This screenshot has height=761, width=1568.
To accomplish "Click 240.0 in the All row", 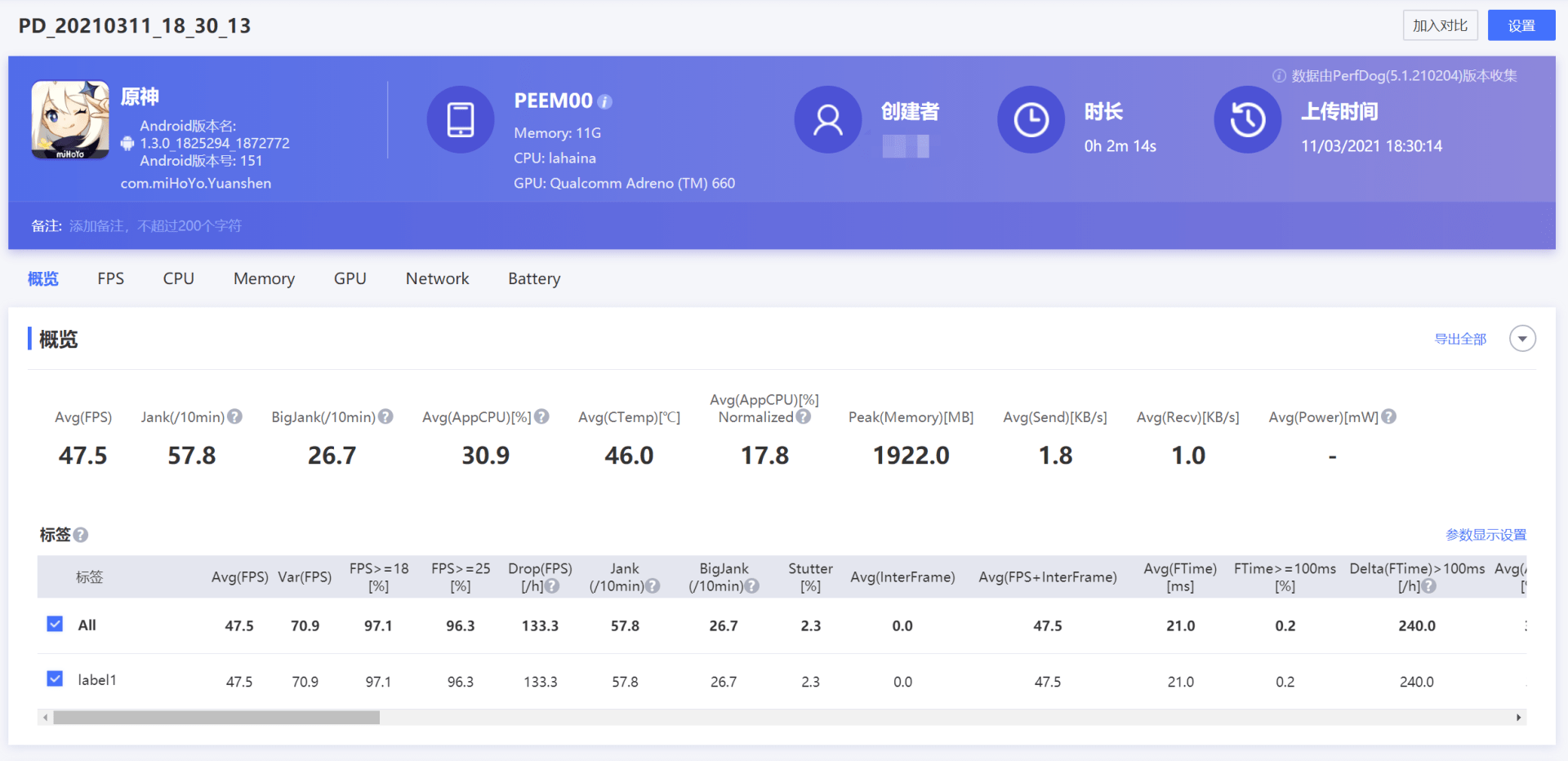I will pos(1417,626).
